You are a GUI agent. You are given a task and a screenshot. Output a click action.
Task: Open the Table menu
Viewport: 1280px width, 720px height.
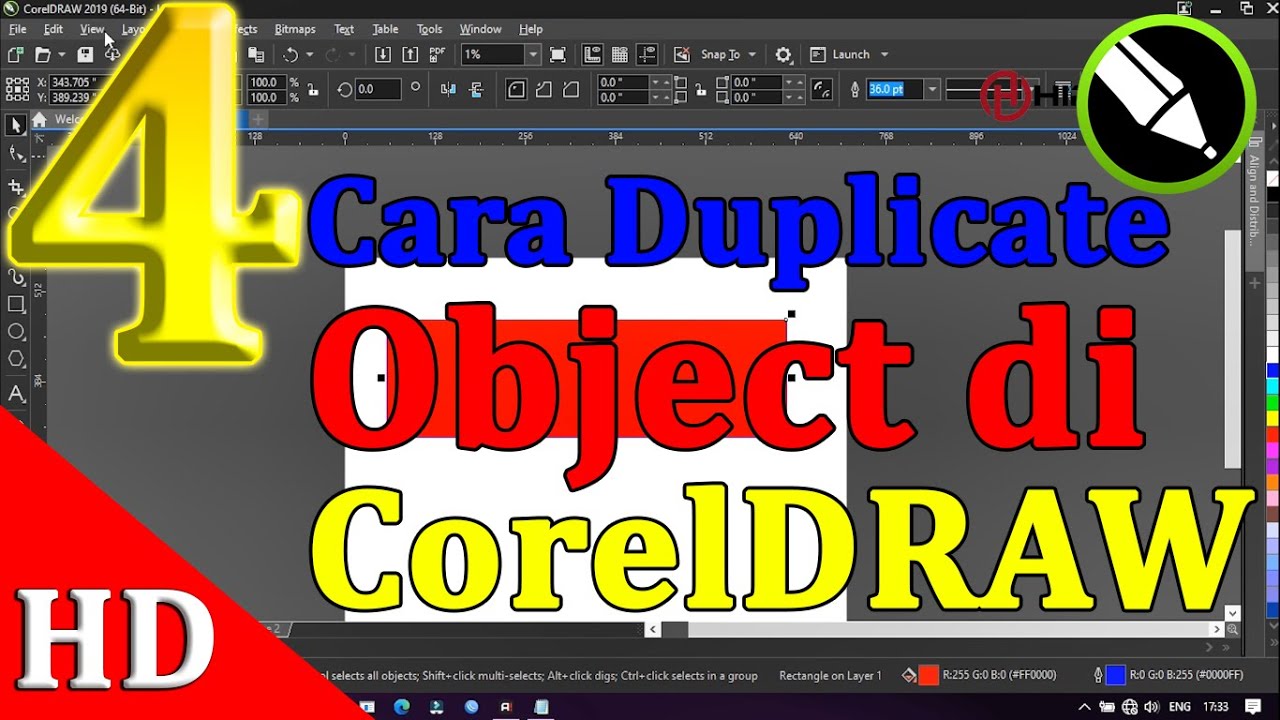385,29
